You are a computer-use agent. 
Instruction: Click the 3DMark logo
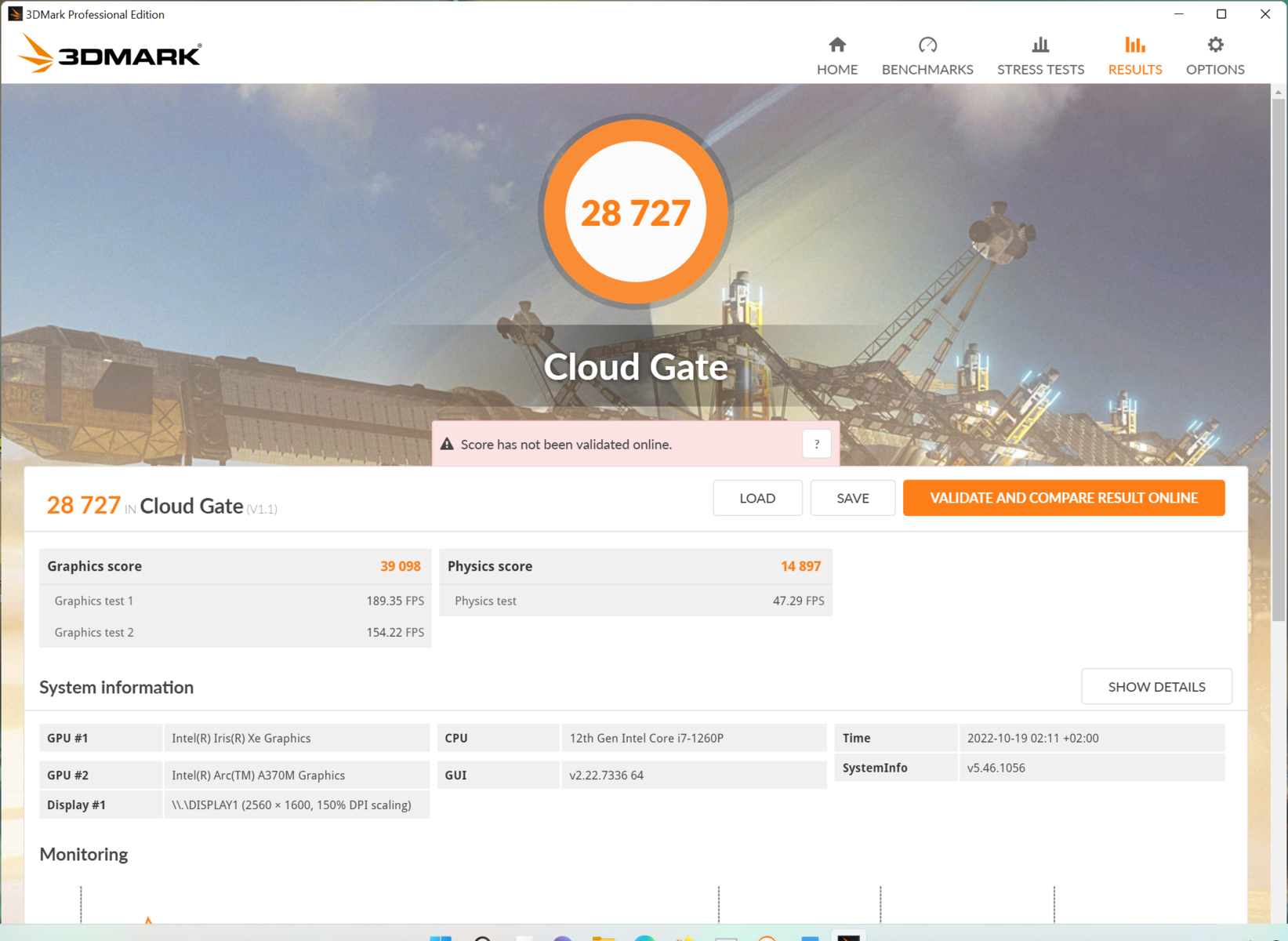click(110, 54)
